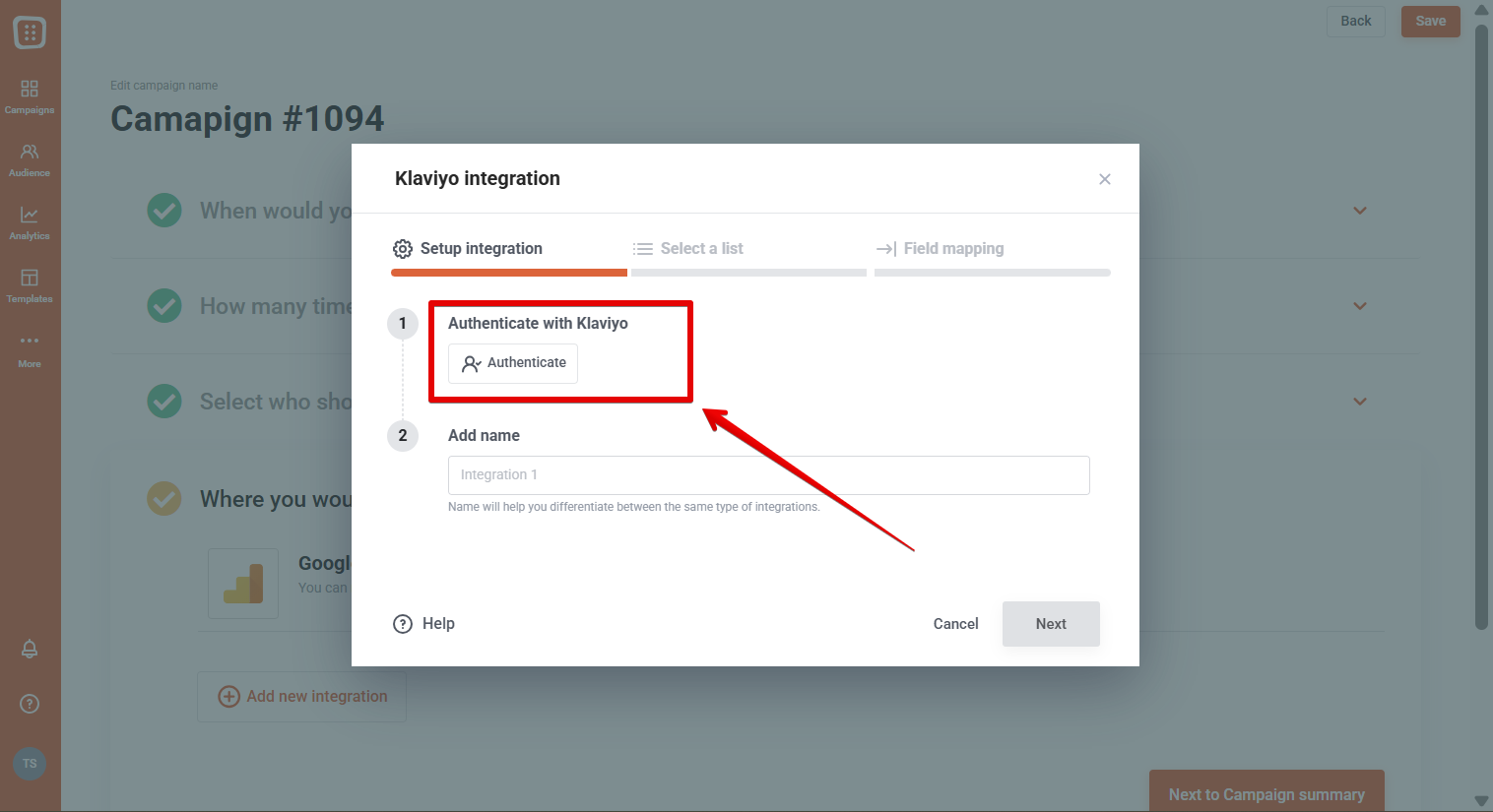Click the Authenticate button
The image size is (1493, 812).
513,363
